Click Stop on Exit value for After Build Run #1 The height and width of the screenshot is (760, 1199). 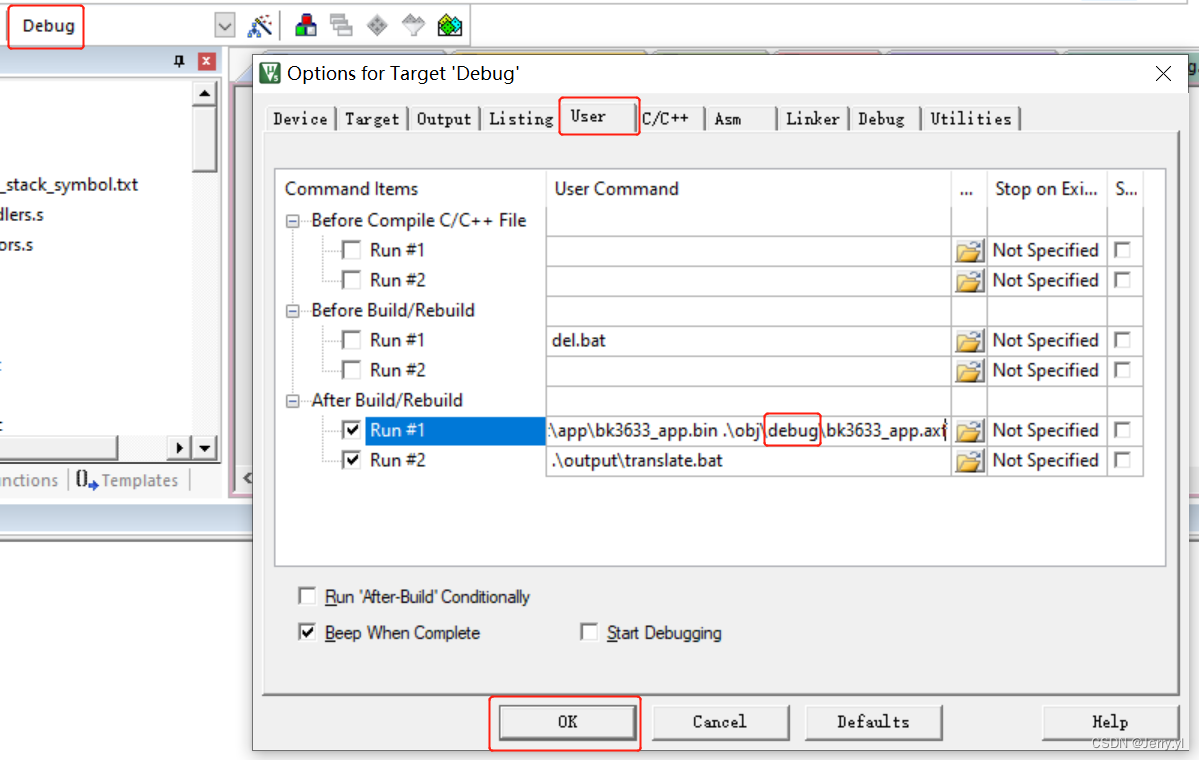1045,430
